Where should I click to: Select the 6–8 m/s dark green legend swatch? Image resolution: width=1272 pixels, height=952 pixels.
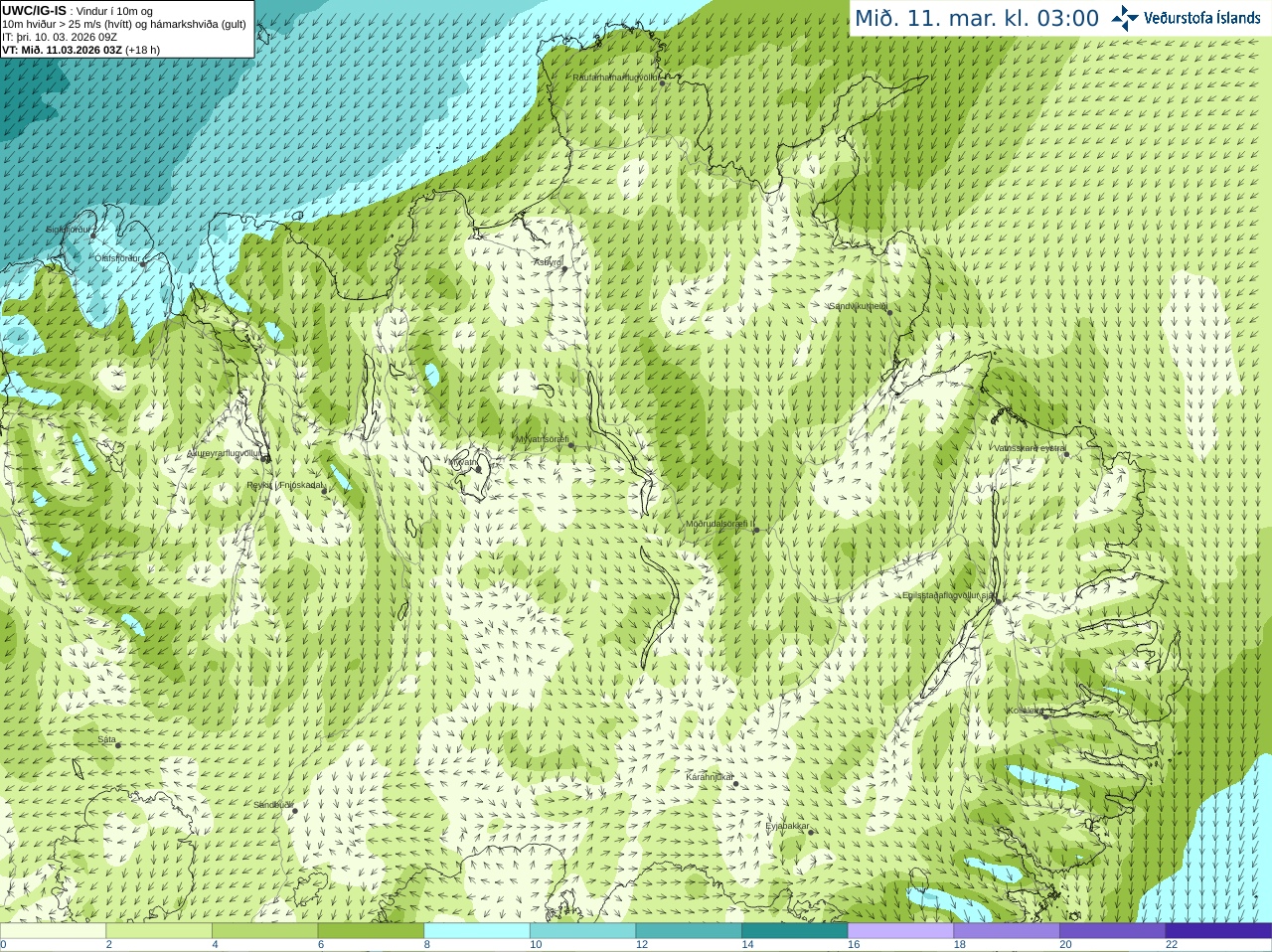[x=371, y=931]
